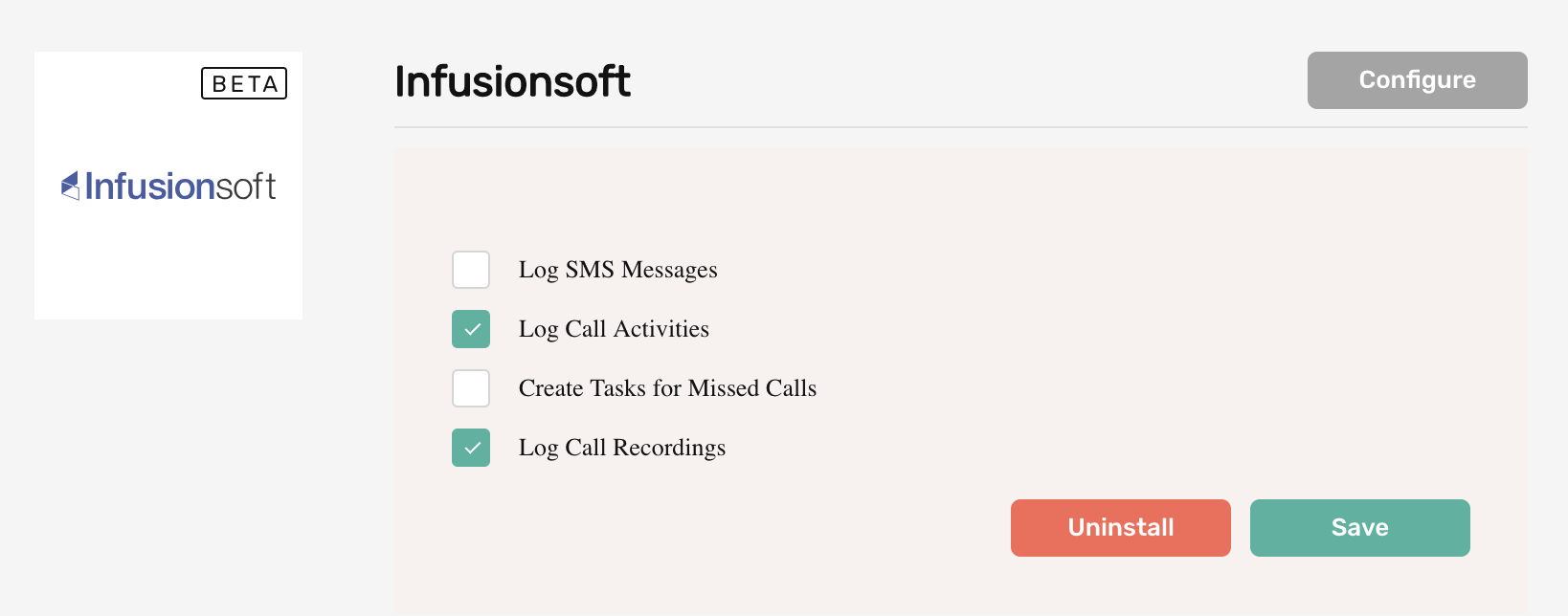Save the integration settings
This screenshot has width=1568, height=616.
pos(1360,528)
